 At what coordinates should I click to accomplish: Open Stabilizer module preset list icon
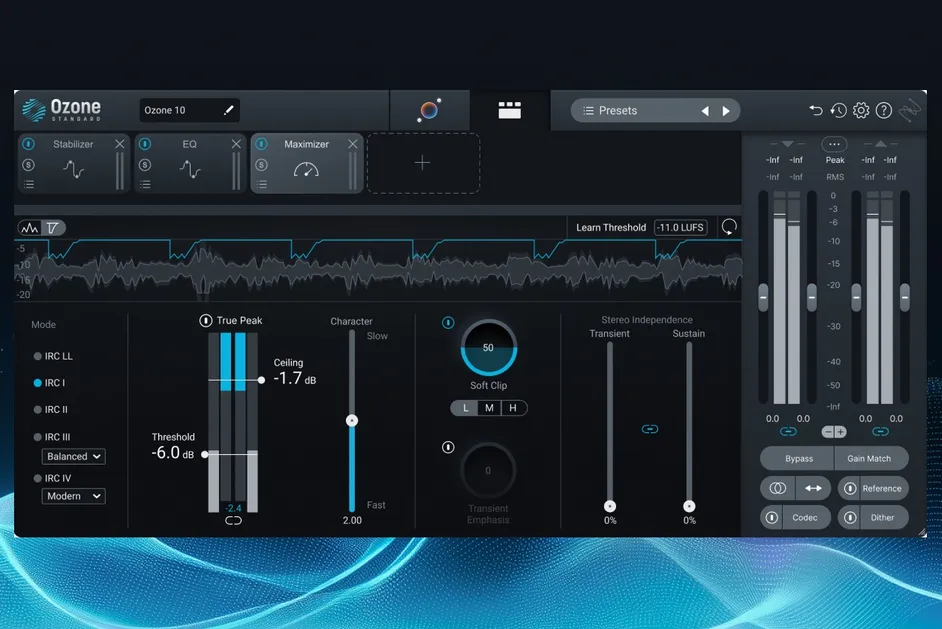[x=29, y=184]
